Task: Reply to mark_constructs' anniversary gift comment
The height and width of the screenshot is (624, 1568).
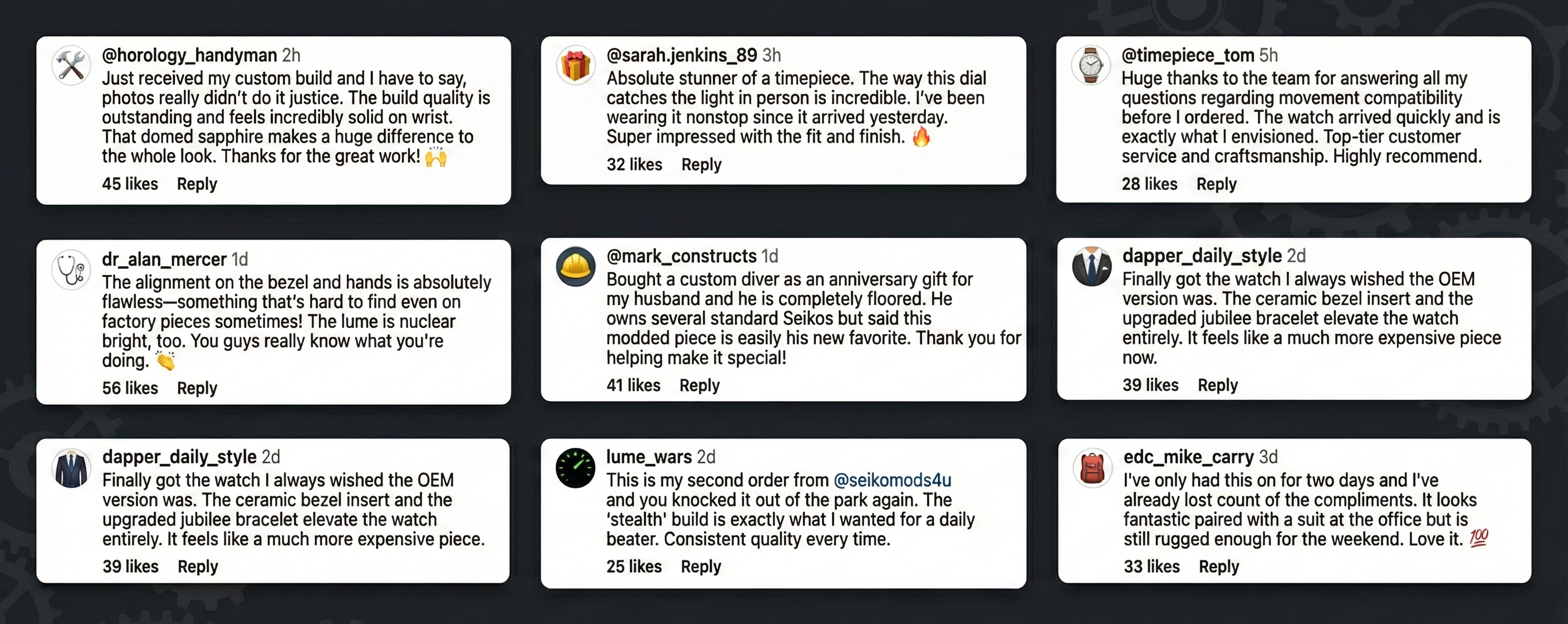Action: [699, 385]
